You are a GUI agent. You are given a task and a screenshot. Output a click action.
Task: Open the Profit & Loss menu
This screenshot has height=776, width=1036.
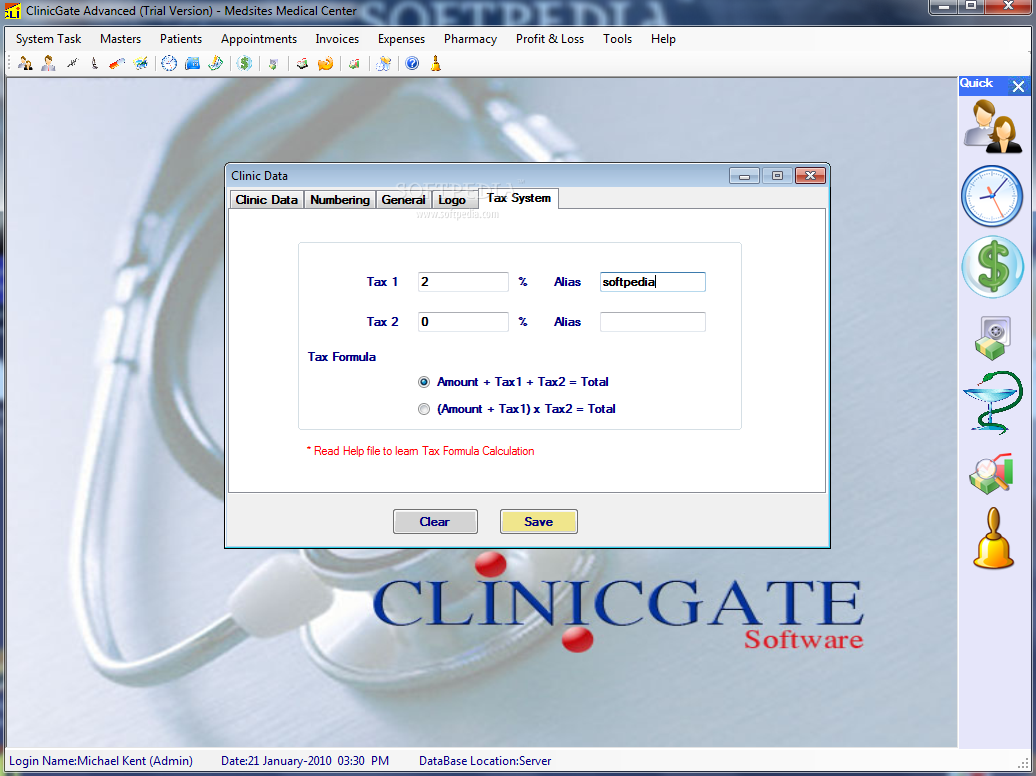coord(550,39)
